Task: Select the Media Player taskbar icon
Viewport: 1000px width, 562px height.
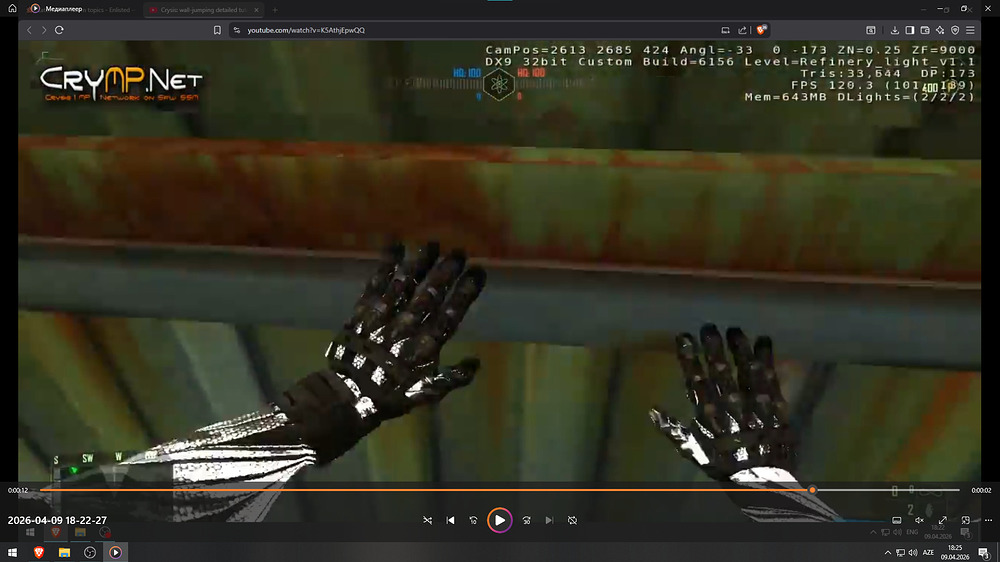Action: pos(115,552)
